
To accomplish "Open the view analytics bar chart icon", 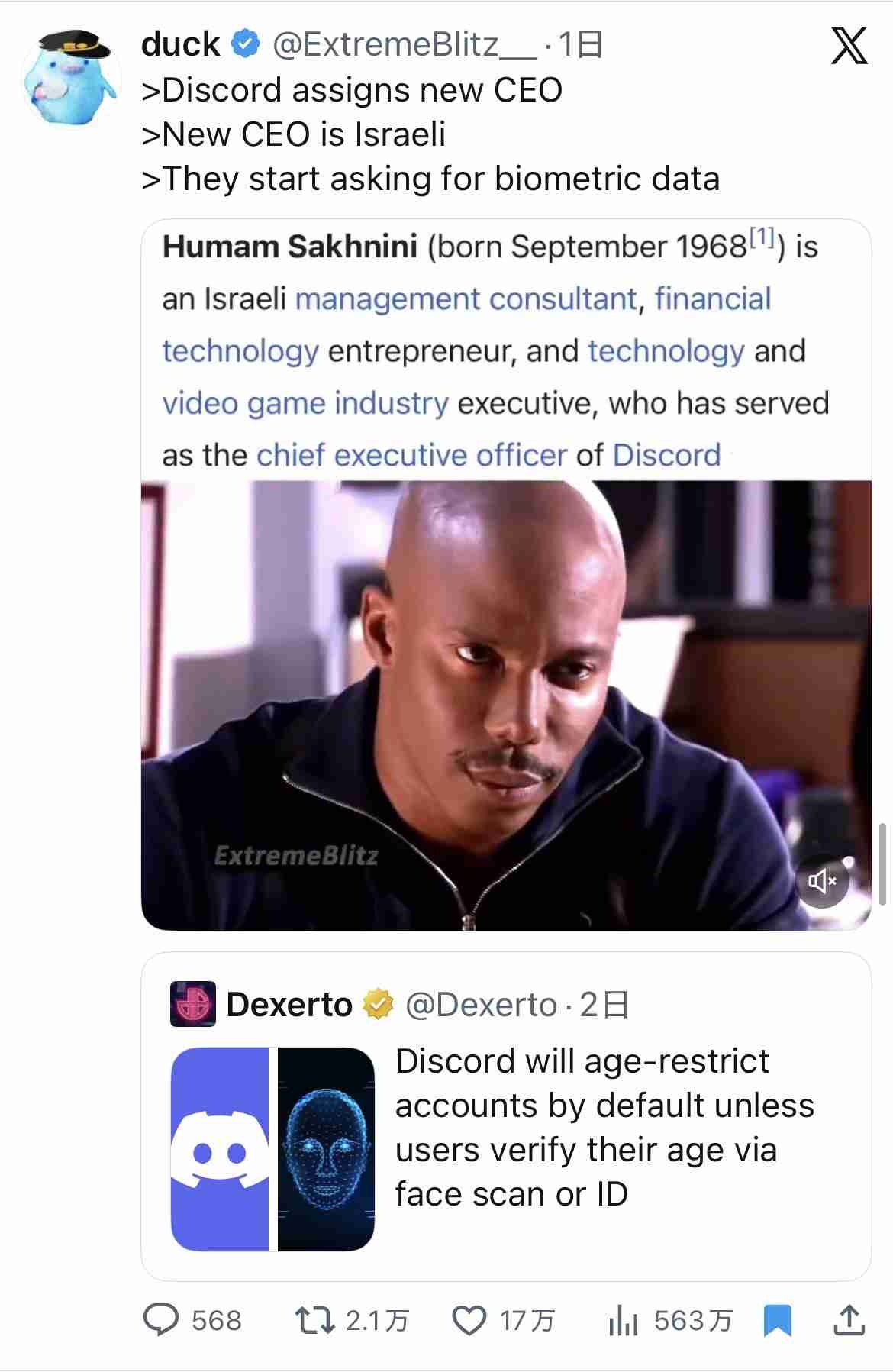I will tap(623, 1320).
